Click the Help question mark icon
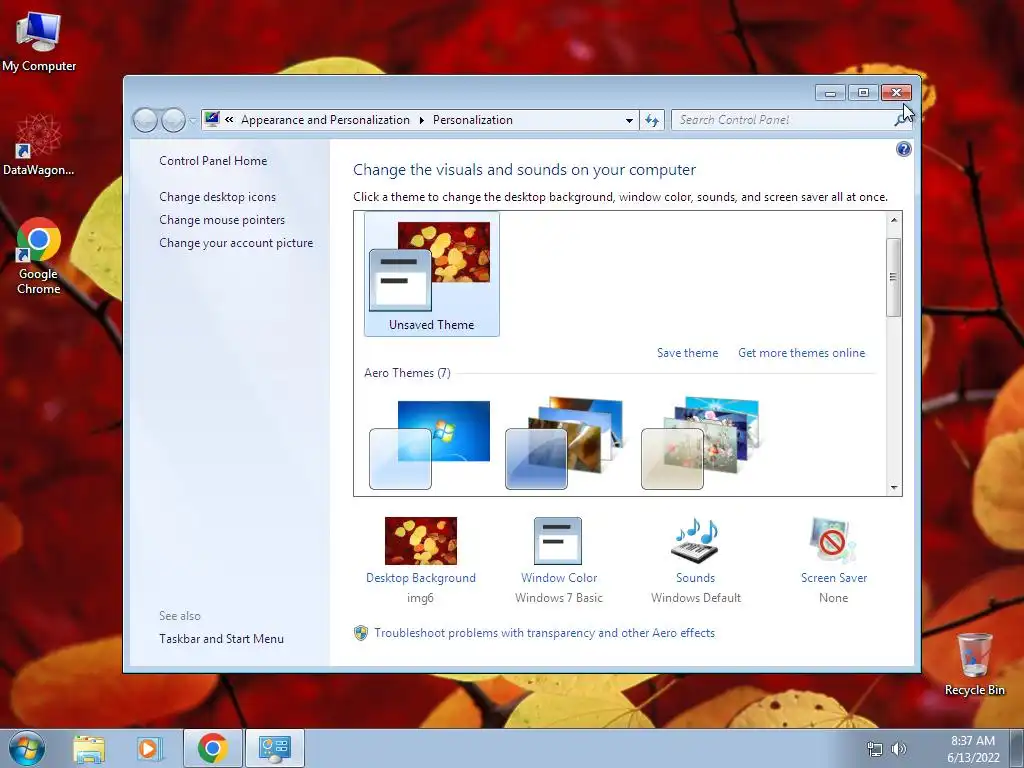 (x=903, y=150)
